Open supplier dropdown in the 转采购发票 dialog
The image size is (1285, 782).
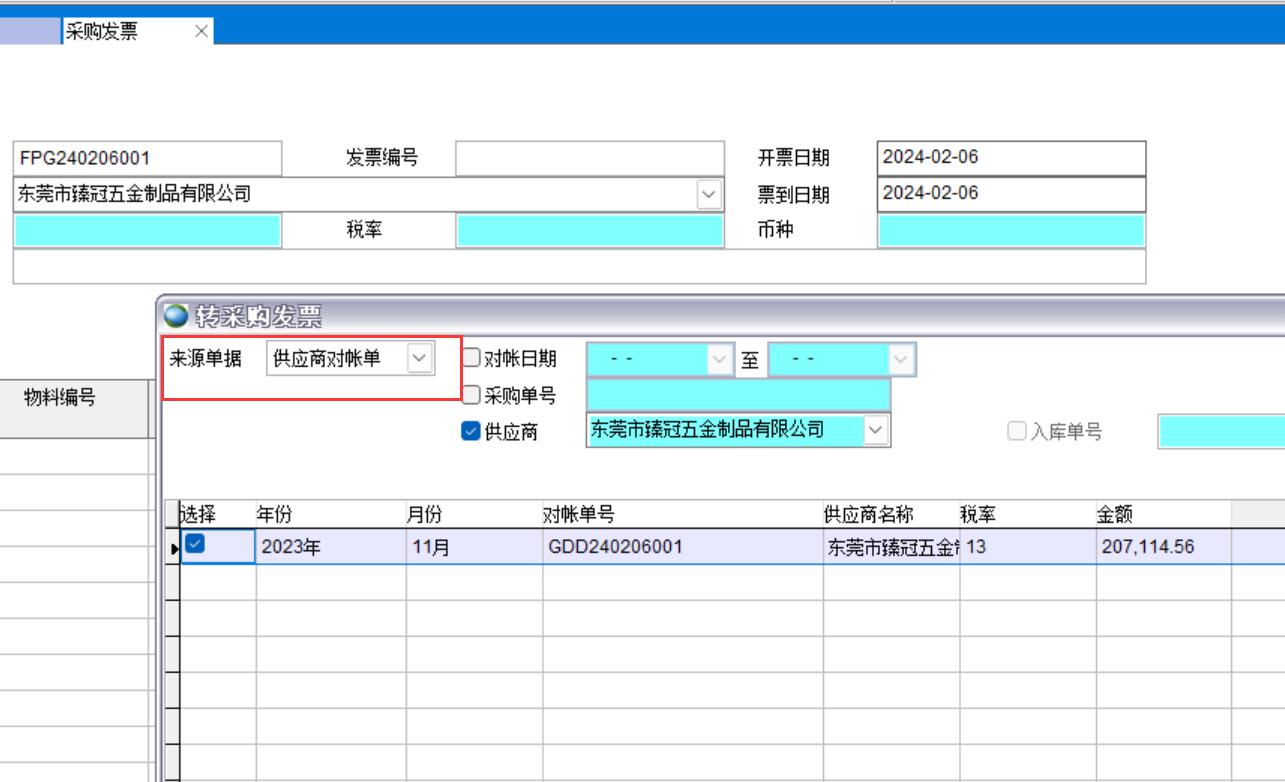[x=876, y=430]
